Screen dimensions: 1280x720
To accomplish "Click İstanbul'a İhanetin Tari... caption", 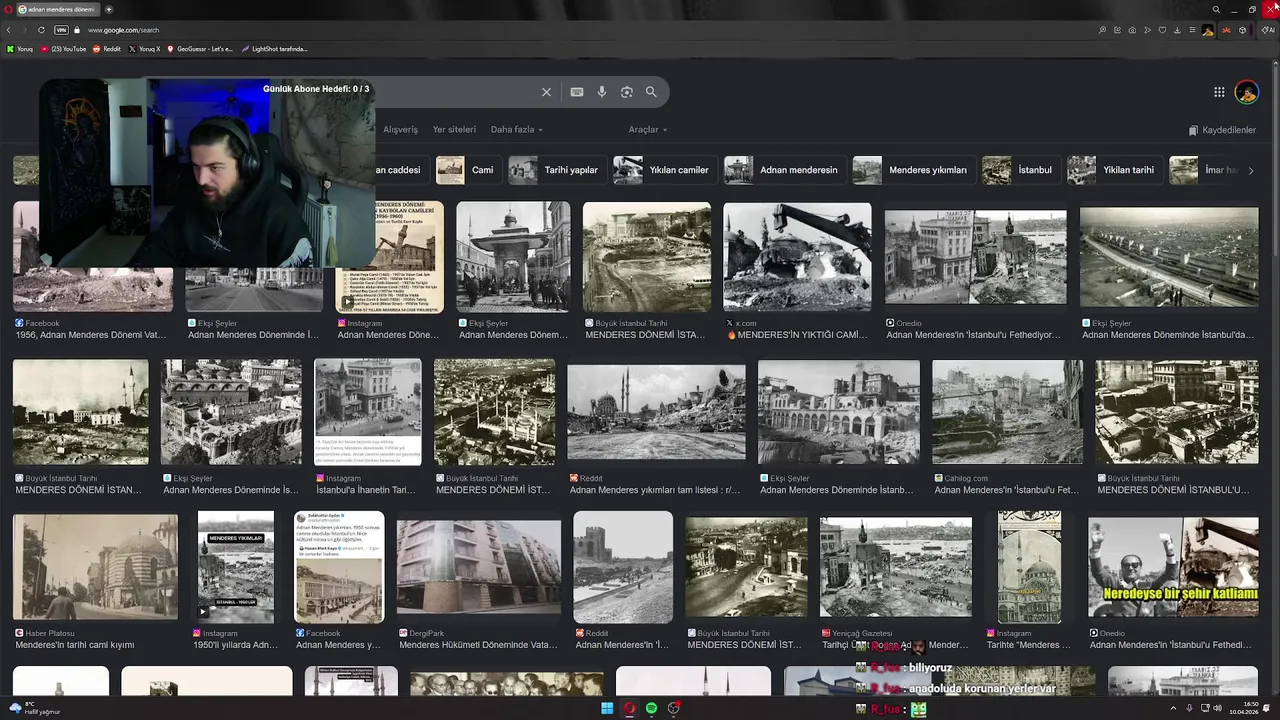I will coord(366,490).
